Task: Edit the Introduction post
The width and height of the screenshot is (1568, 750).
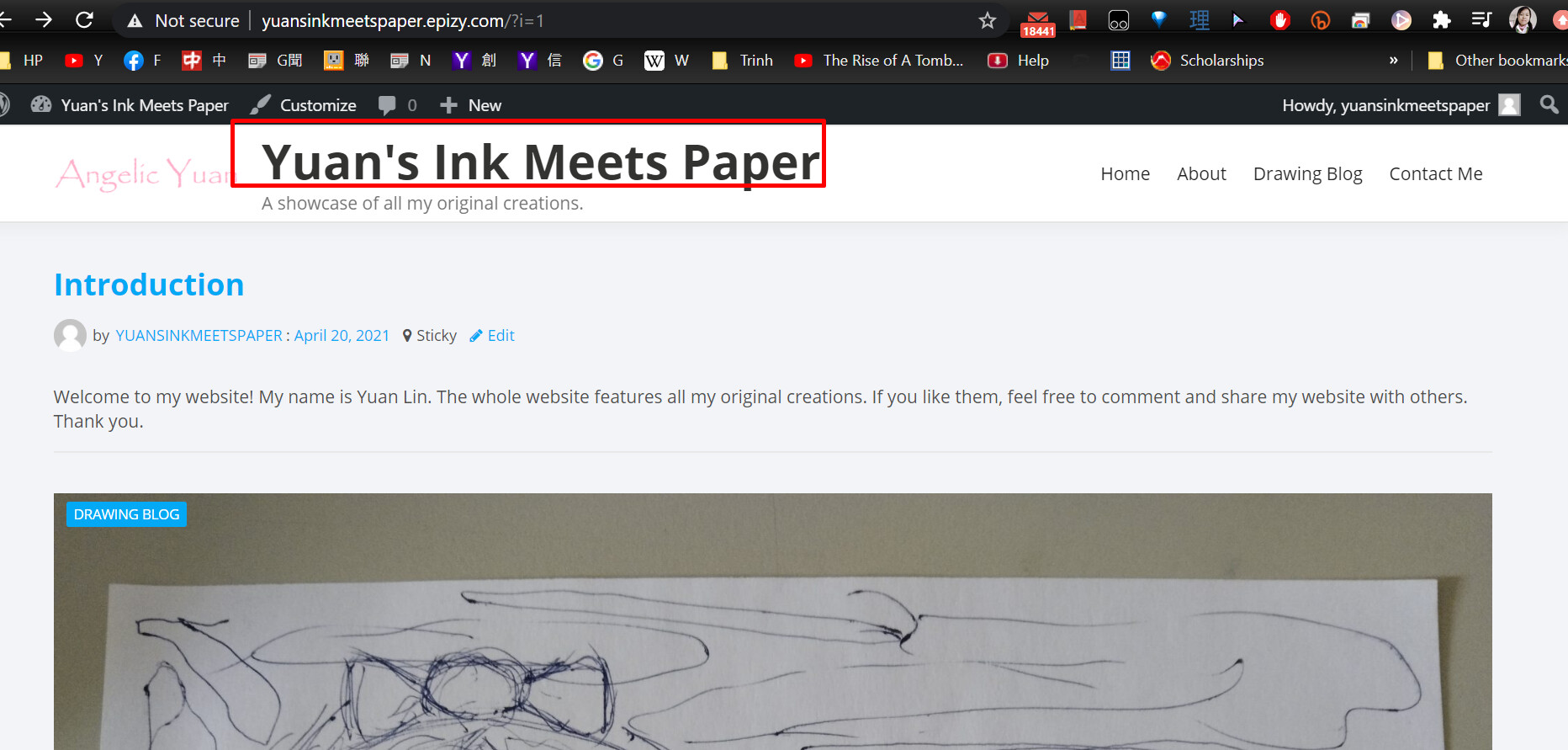Action: (x=493, y=336)
